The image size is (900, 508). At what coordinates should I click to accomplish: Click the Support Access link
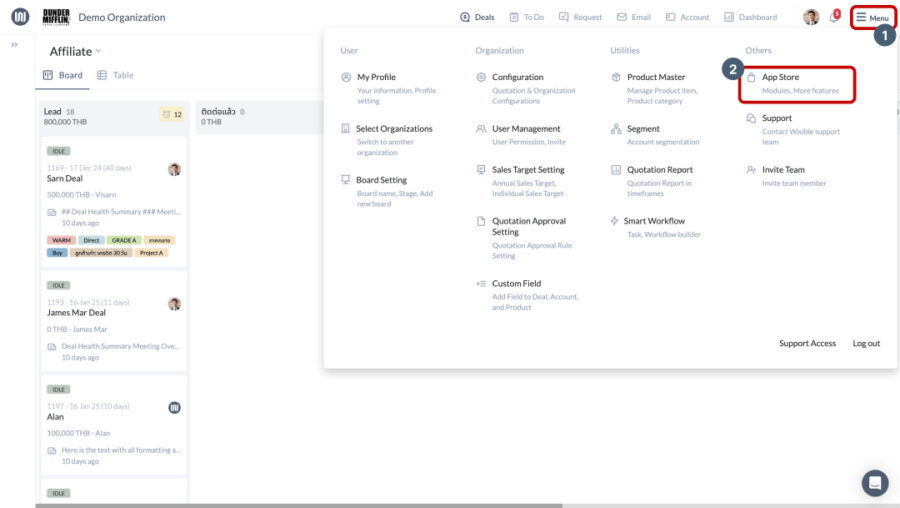[x=807, y=343]
